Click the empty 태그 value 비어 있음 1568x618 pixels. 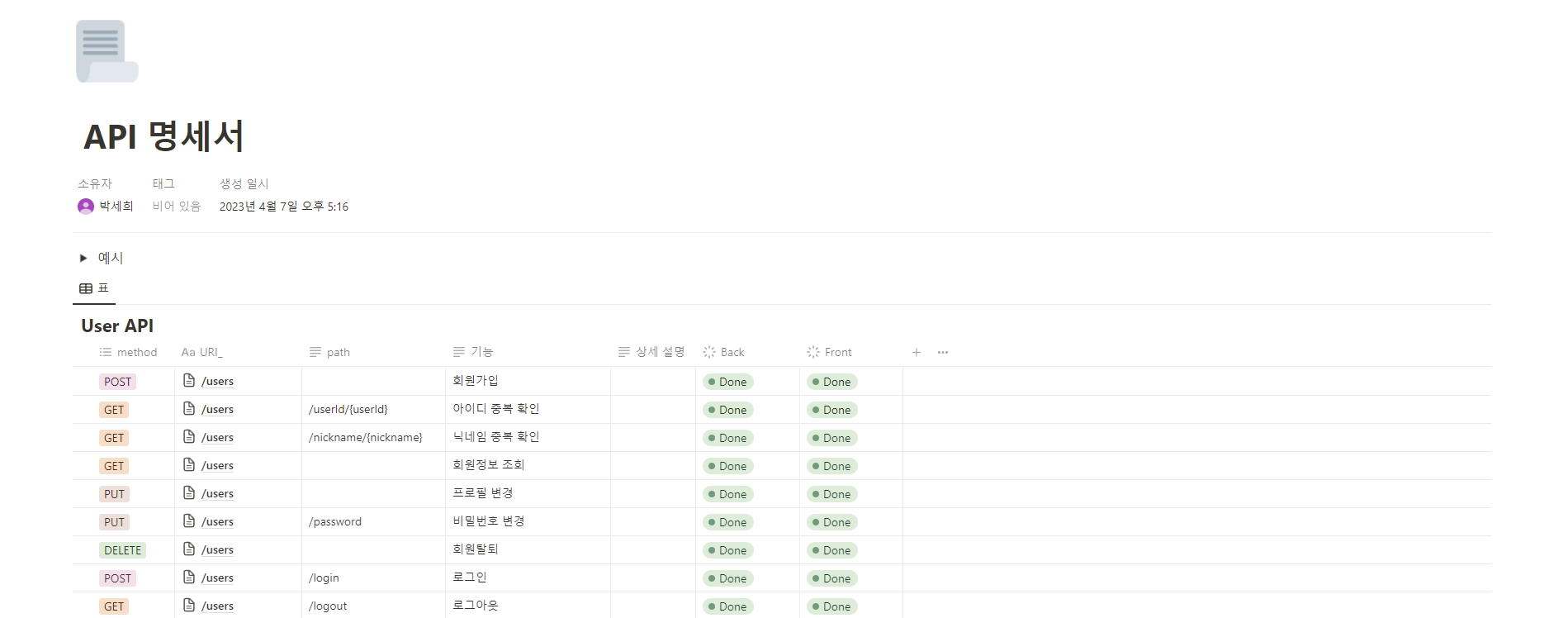tap(177, 207)
